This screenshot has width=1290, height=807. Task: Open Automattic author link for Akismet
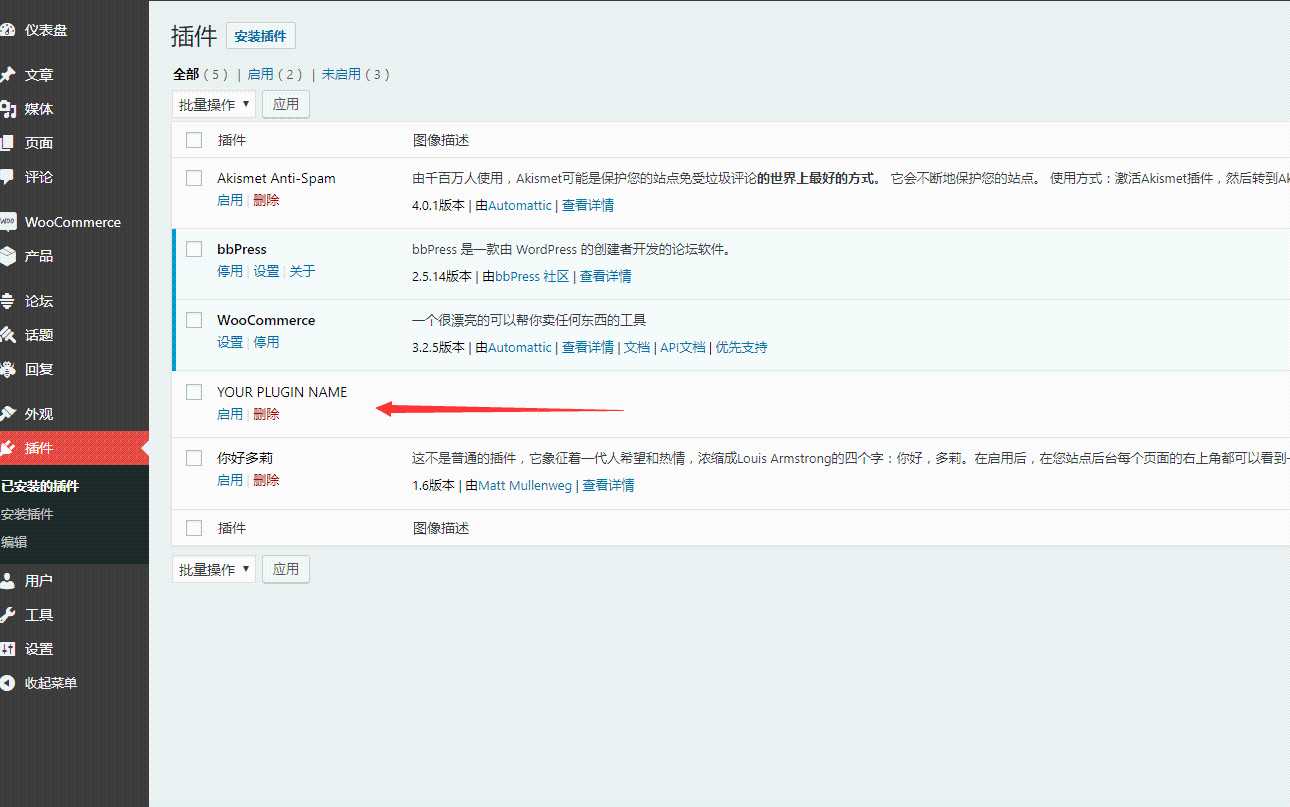click(x=520, y=205)
